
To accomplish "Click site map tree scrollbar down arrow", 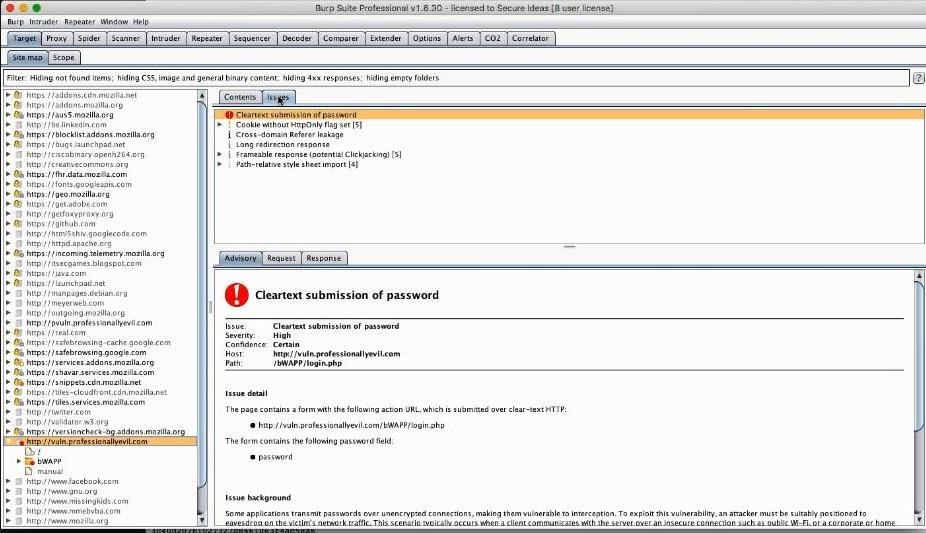I will (x=202, y=520).
